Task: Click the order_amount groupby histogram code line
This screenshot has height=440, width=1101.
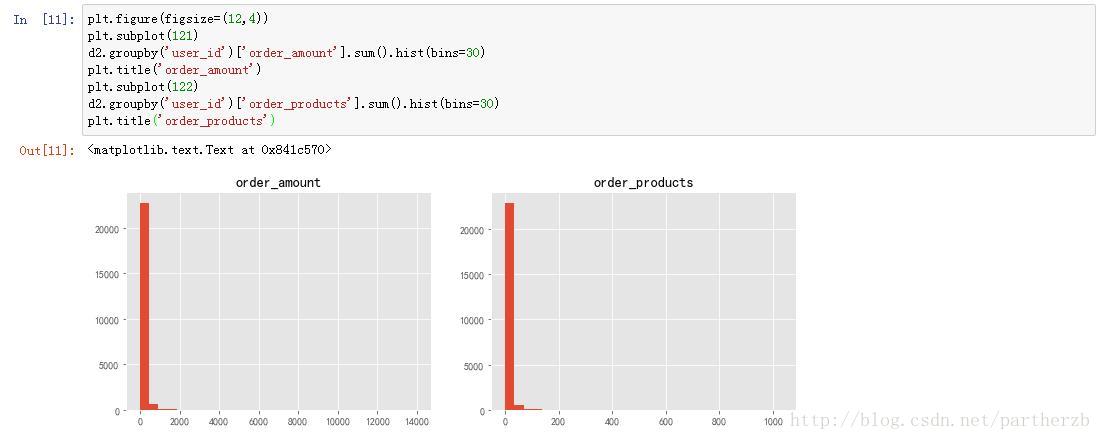Action: 286,53
